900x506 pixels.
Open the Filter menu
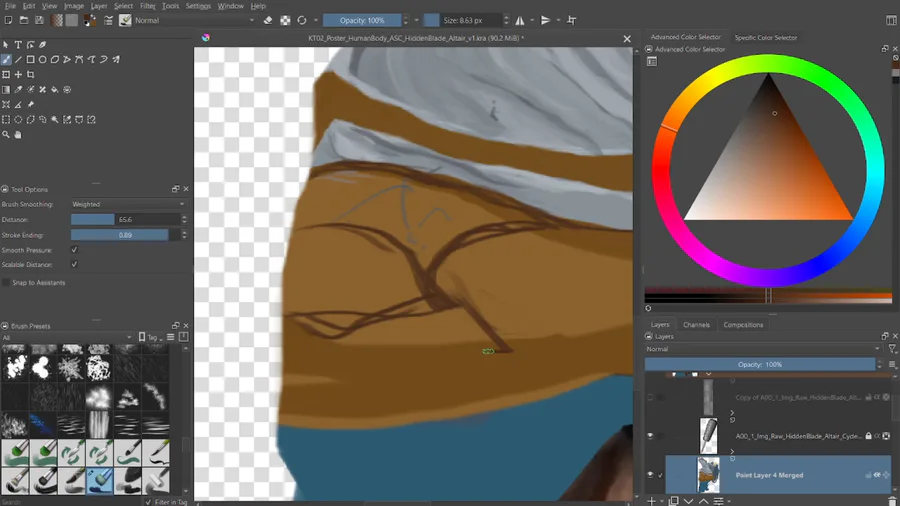[x=148, y=6]
